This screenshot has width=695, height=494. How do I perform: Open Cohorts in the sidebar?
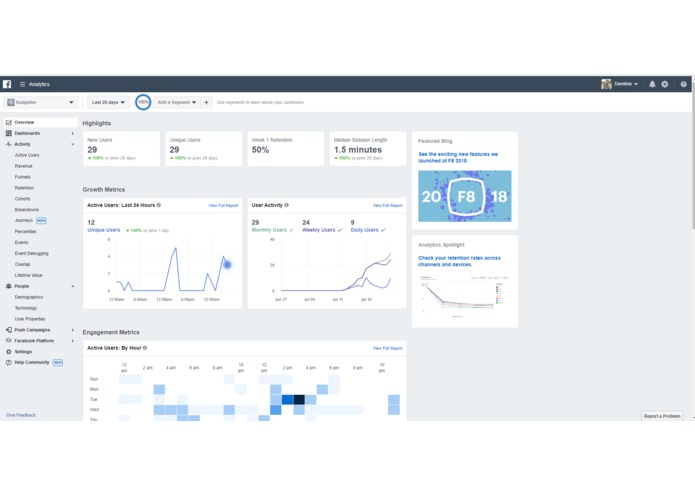(x=23, y=199)
